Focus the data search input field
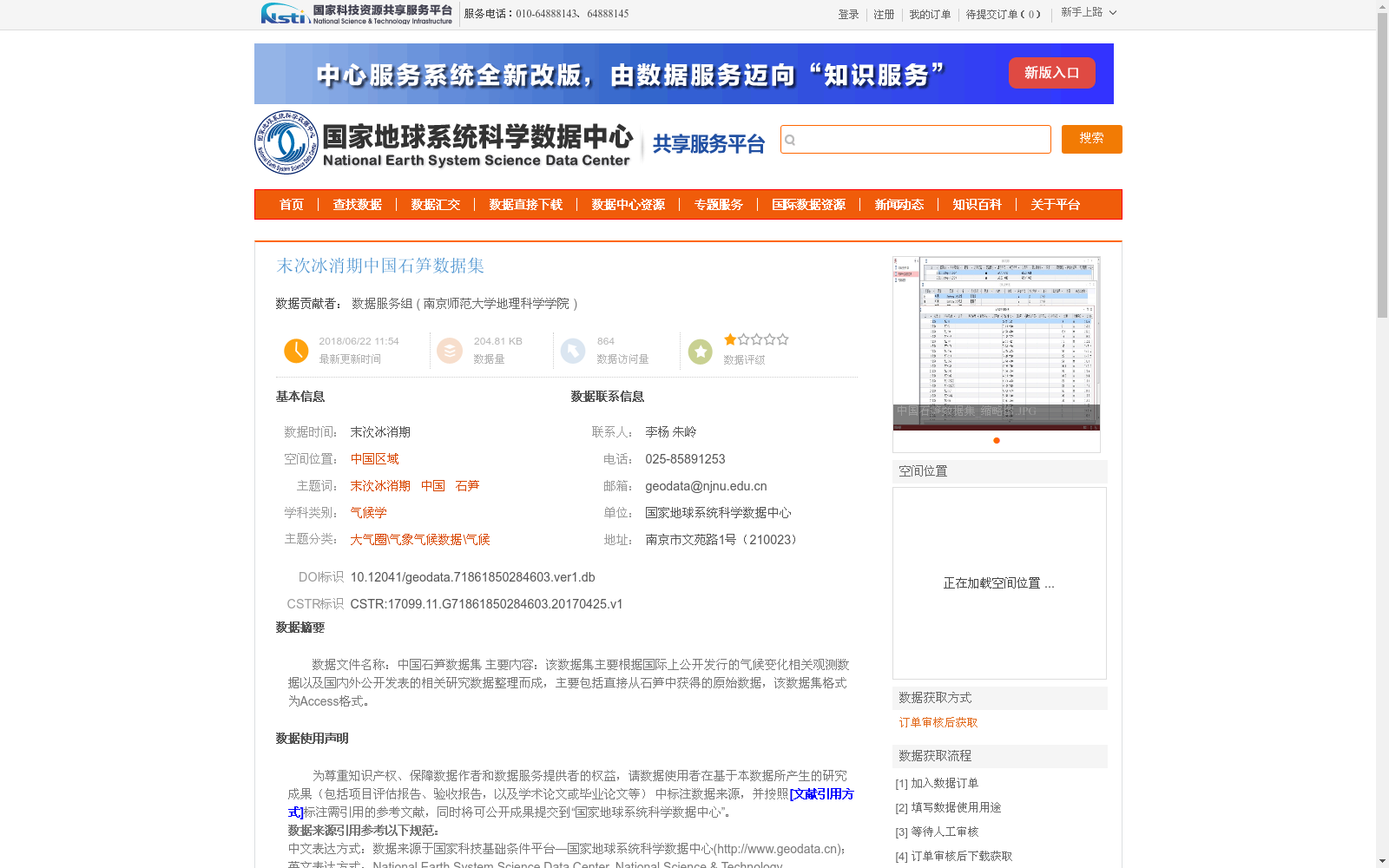This screenshot has width=1389, height=868. coord(916,140)
